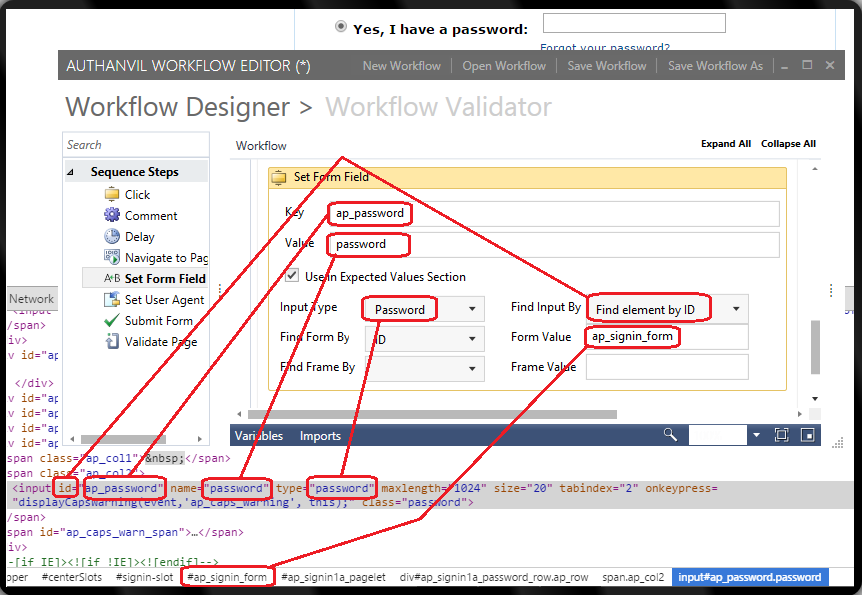Click scroll-down arrow of workflow scrollbar
The height and width of the screenshot is (595, 862).
pyautogui.click(x=815, y=399)
